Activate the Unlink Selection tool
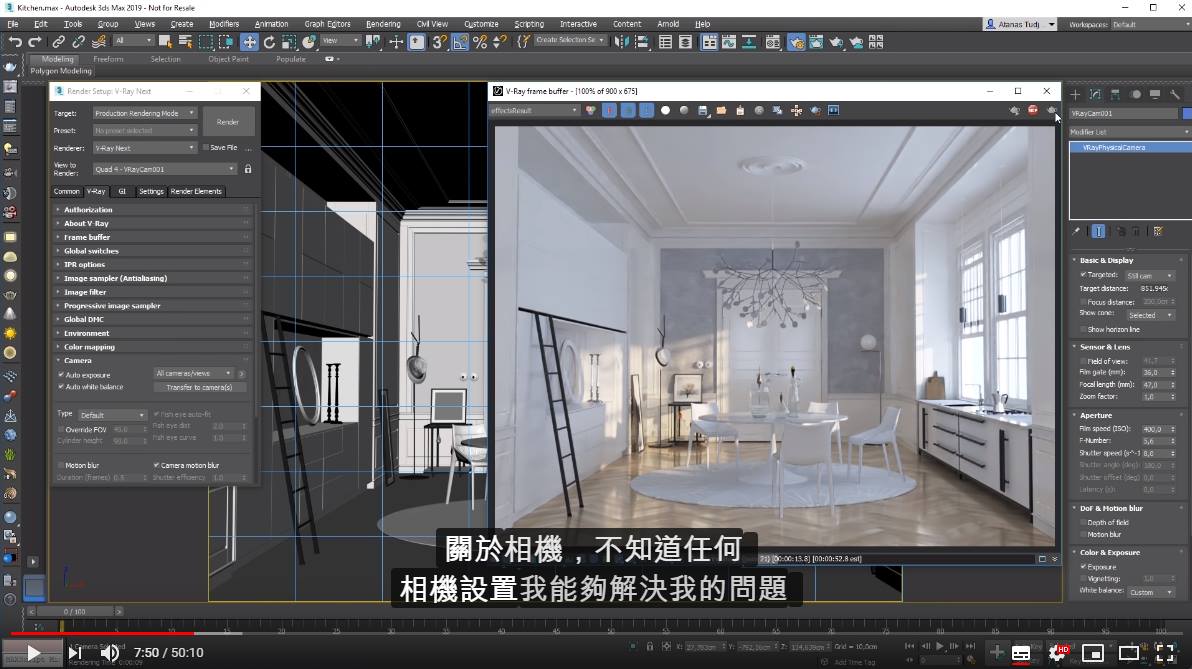 [x=78, y=42]
